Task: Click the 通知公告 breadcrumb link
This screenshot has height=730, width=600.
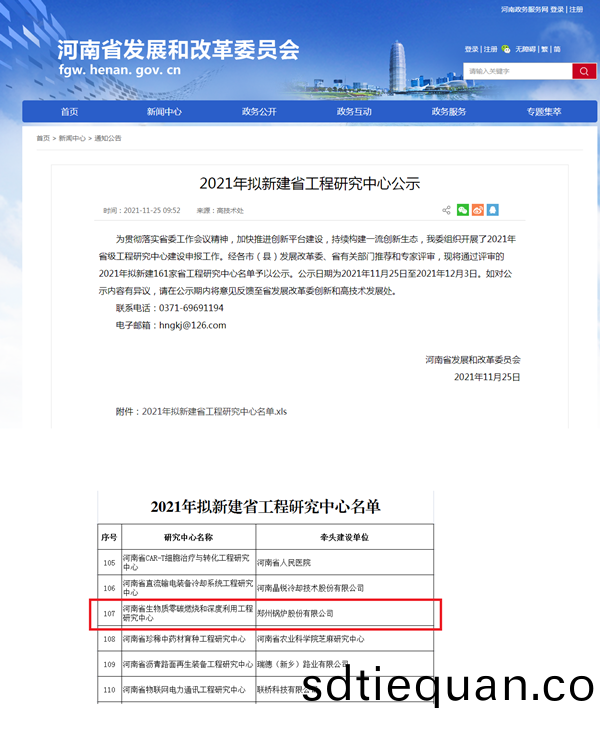Action: [x=108, y=138]
